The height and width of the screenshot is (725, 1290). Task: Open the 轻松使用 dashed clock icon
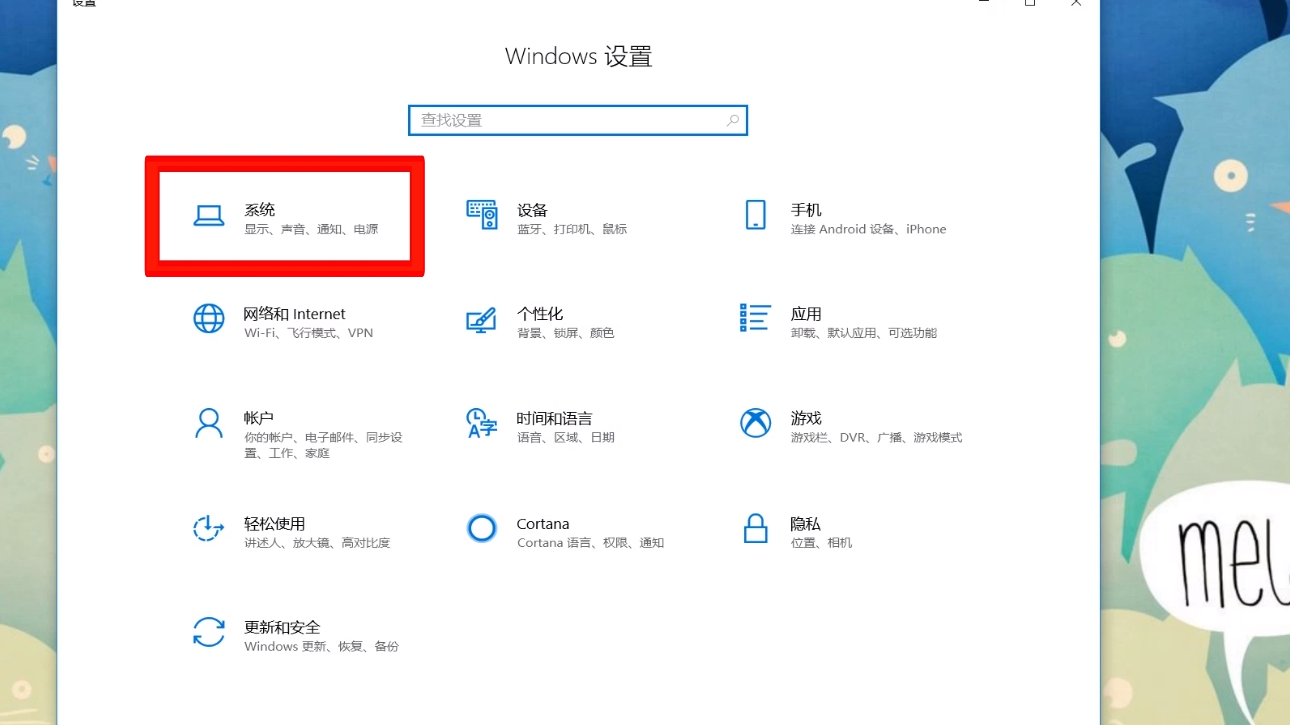point(208,528)
